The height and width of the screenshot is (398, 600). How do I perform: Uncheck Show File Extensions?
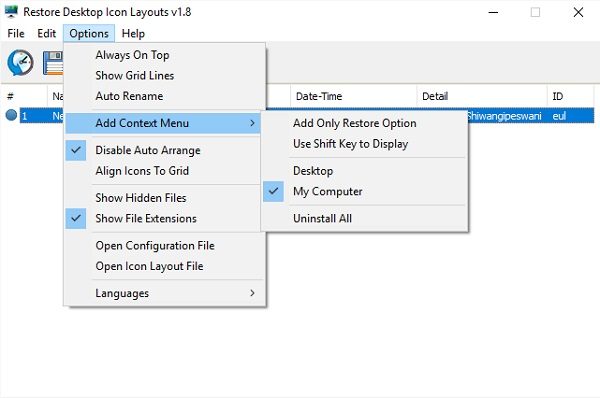(163, 219)
